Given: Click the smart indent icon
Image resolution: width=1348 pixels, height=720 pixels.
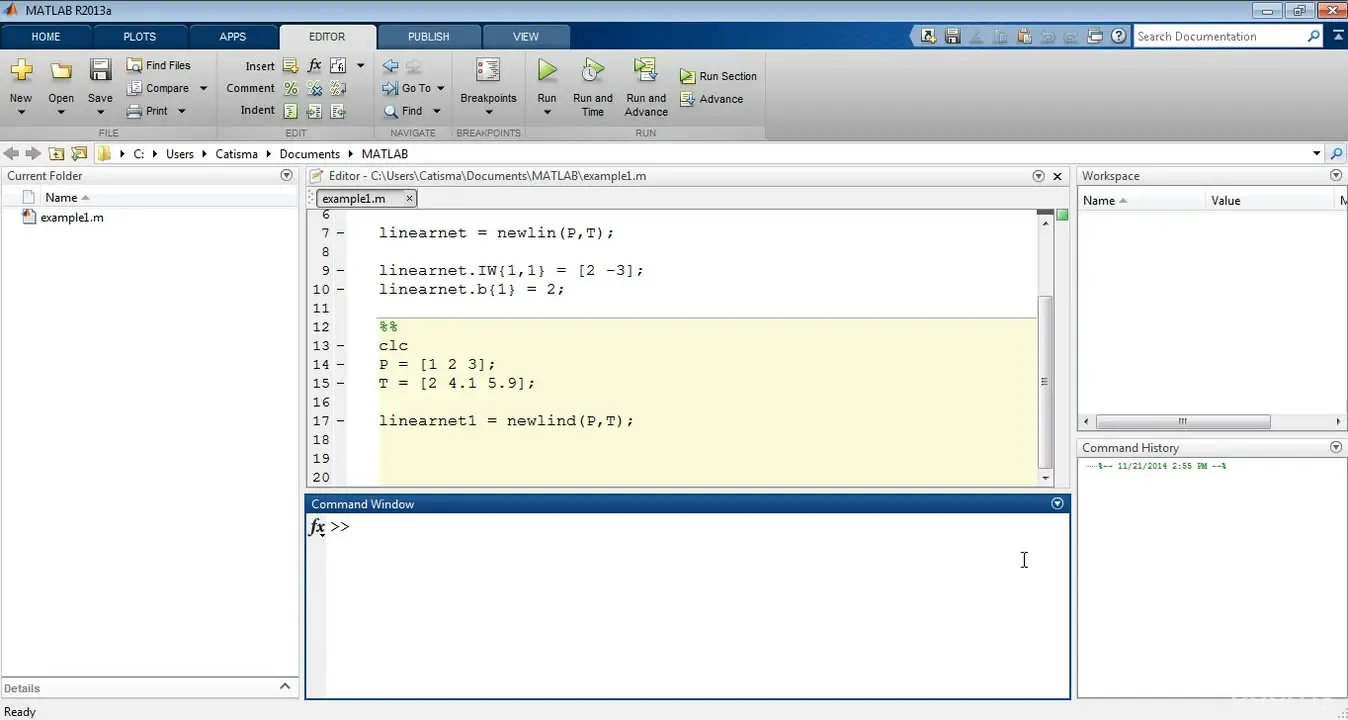Looking at the screenshot, I should pos(290,111).
